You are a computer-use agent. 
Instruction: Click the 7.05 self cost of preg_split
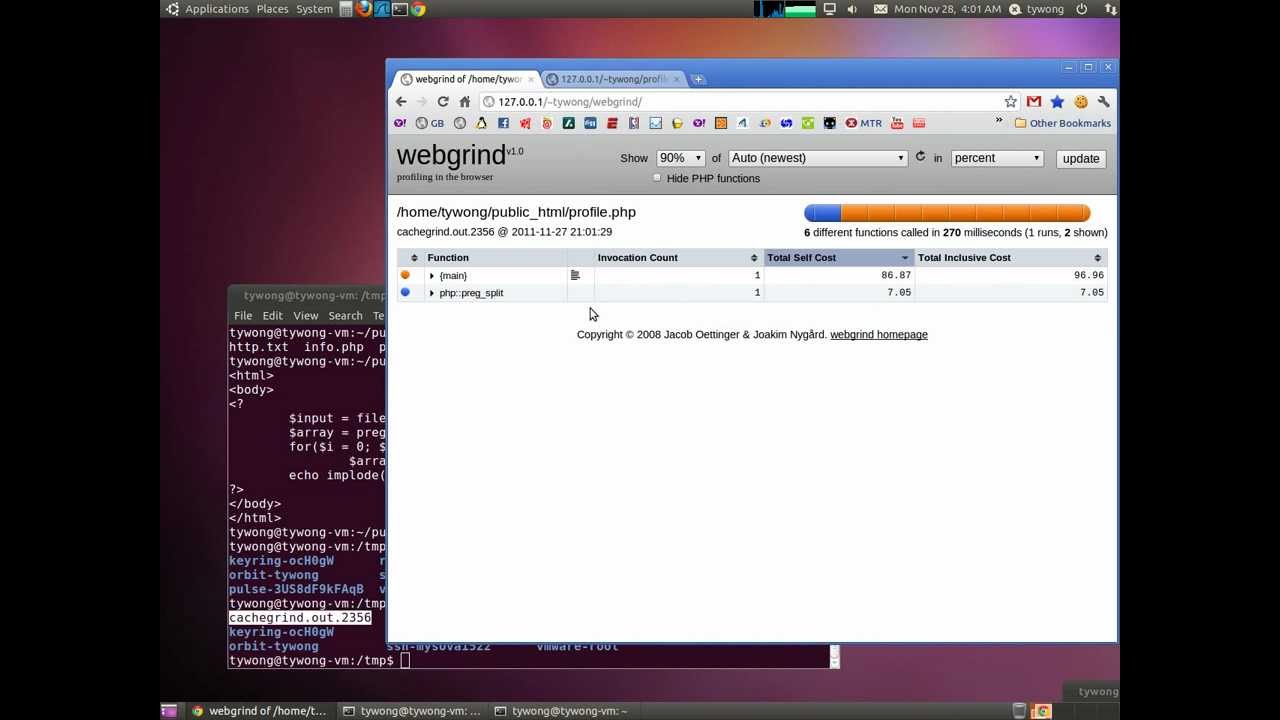click(x=898, y=293)
